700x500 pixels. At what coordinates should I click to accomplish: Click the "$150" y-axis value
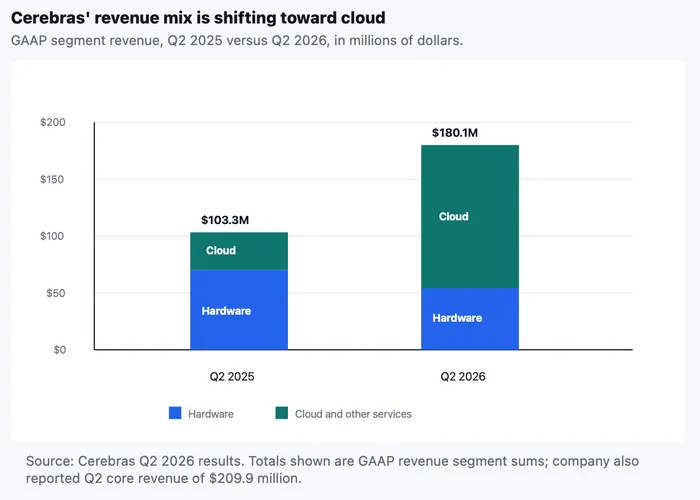[x=52, y=179]
